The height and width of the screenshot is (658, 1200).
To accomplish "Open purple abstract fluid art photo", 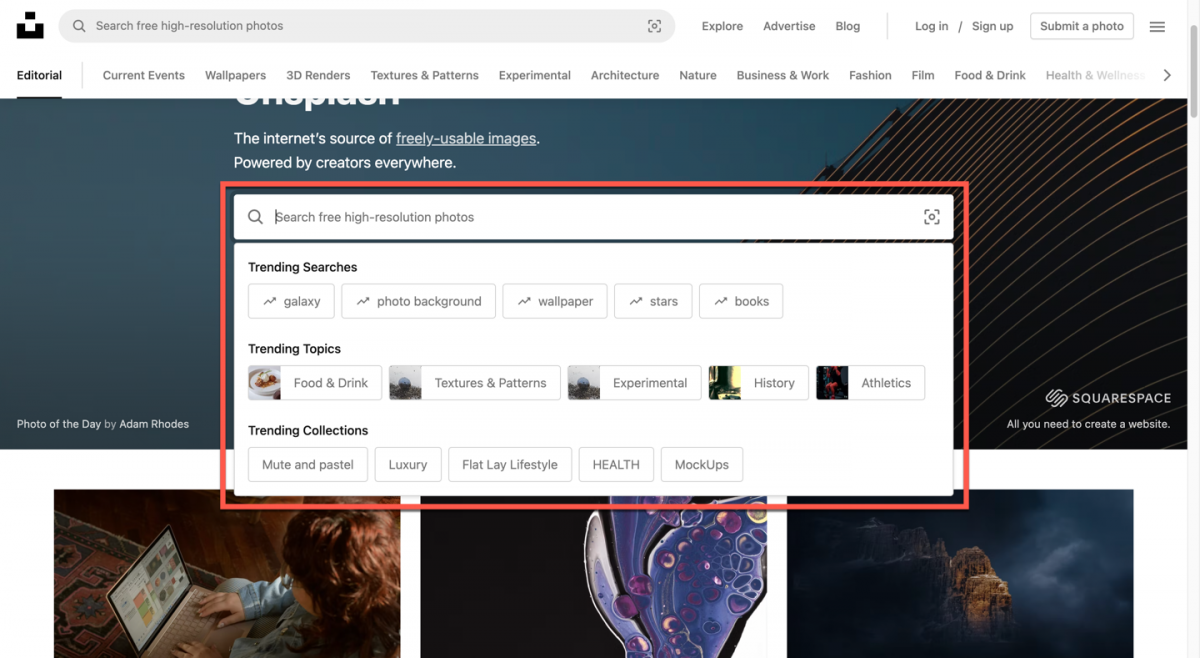I will (594, 573).
